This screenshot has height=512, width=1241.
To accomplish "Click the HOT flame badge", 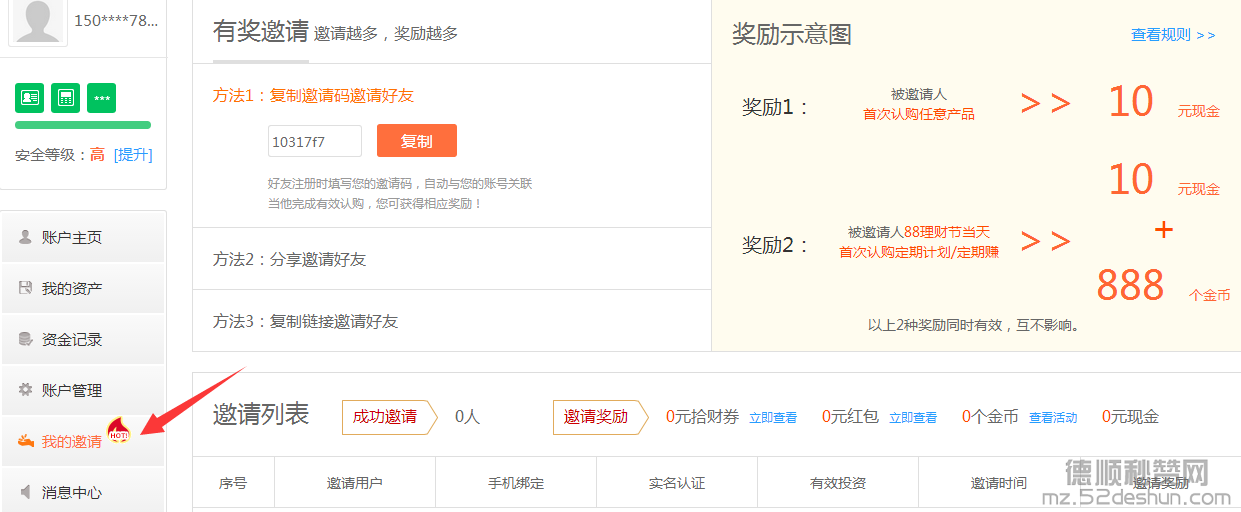I will pyautogui.click(x=119, y=431).
